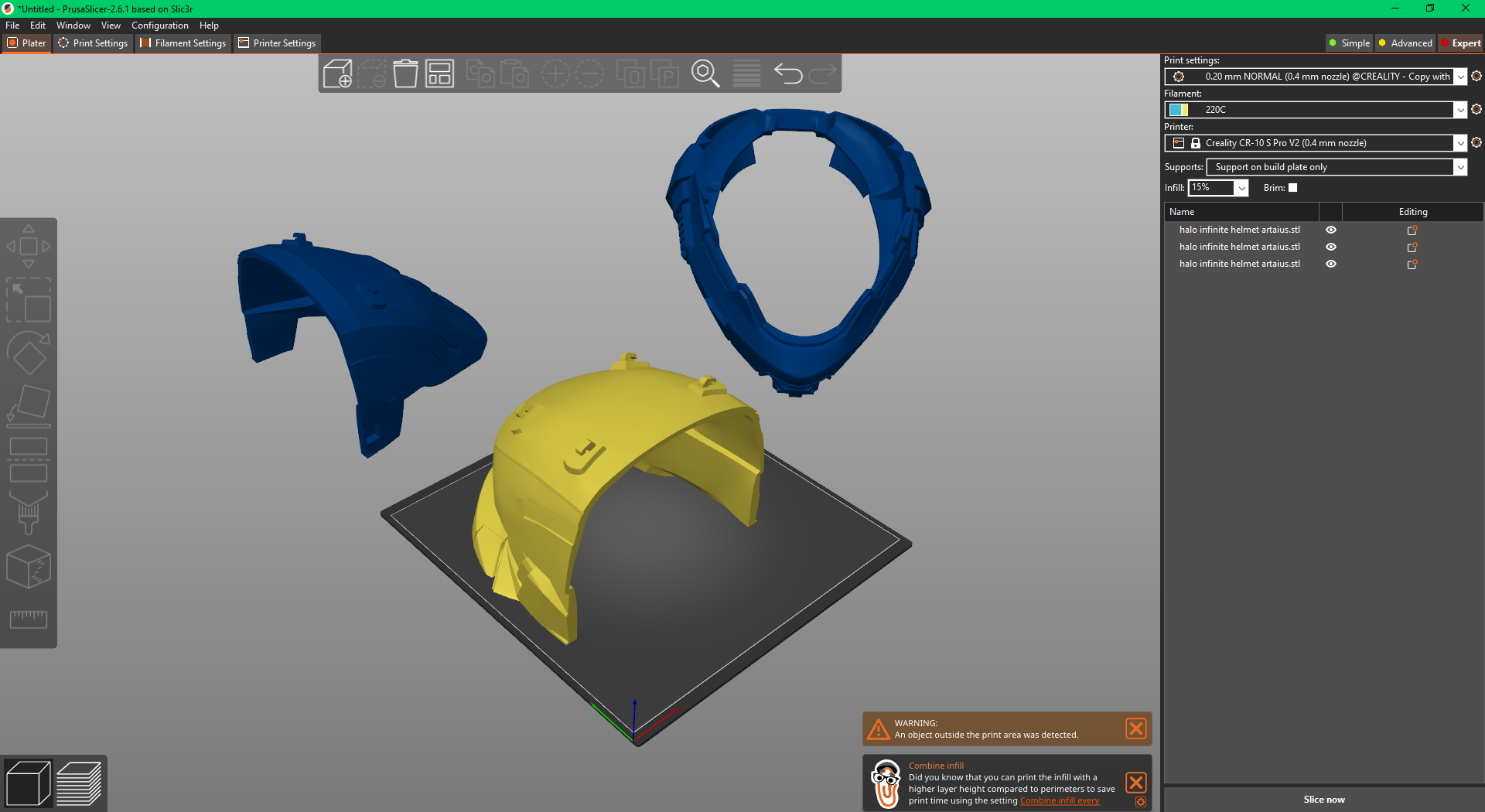This screenshot has height=812, width=1485.
Task: Open the Edit menu
Action: (x=38, y=26)
